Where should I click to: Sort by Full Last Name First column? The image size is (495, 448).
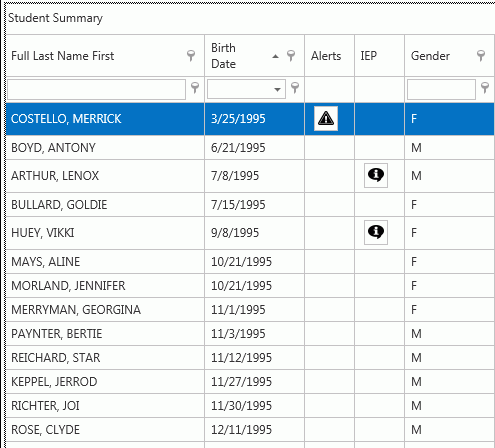pyautogui.click(x=63, y=56)
